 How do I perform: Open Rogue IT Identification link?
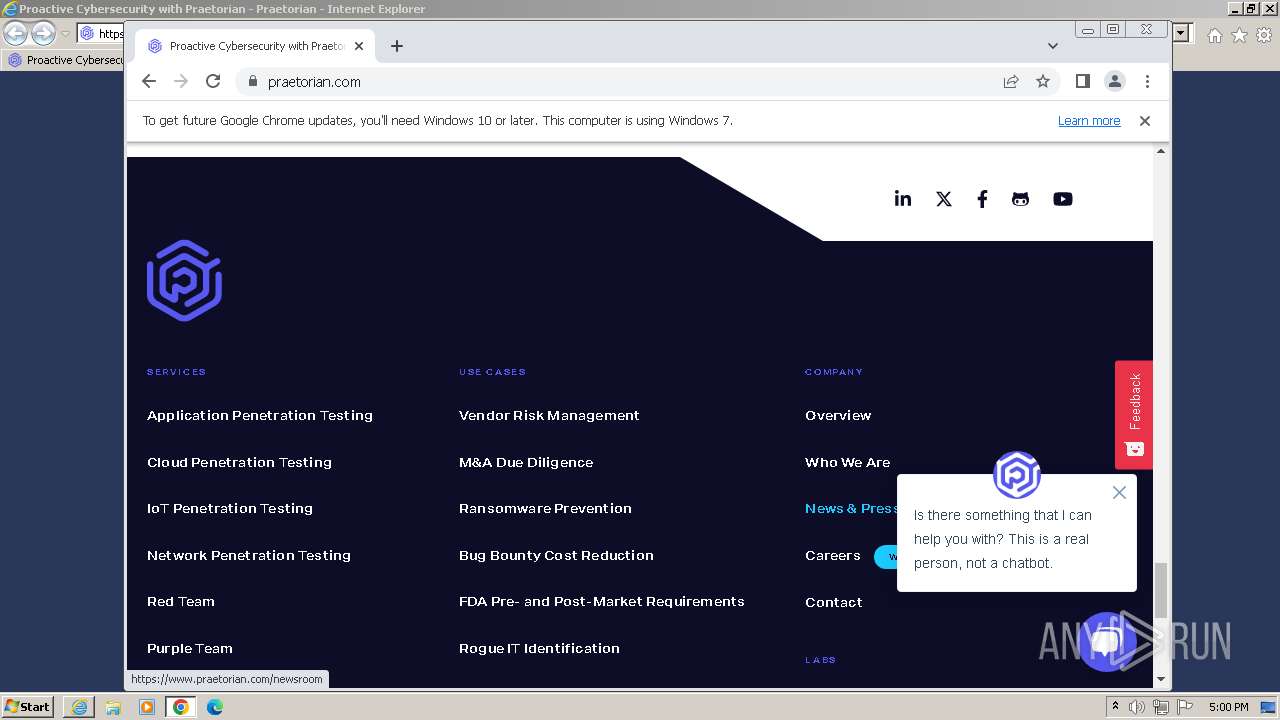539,648
